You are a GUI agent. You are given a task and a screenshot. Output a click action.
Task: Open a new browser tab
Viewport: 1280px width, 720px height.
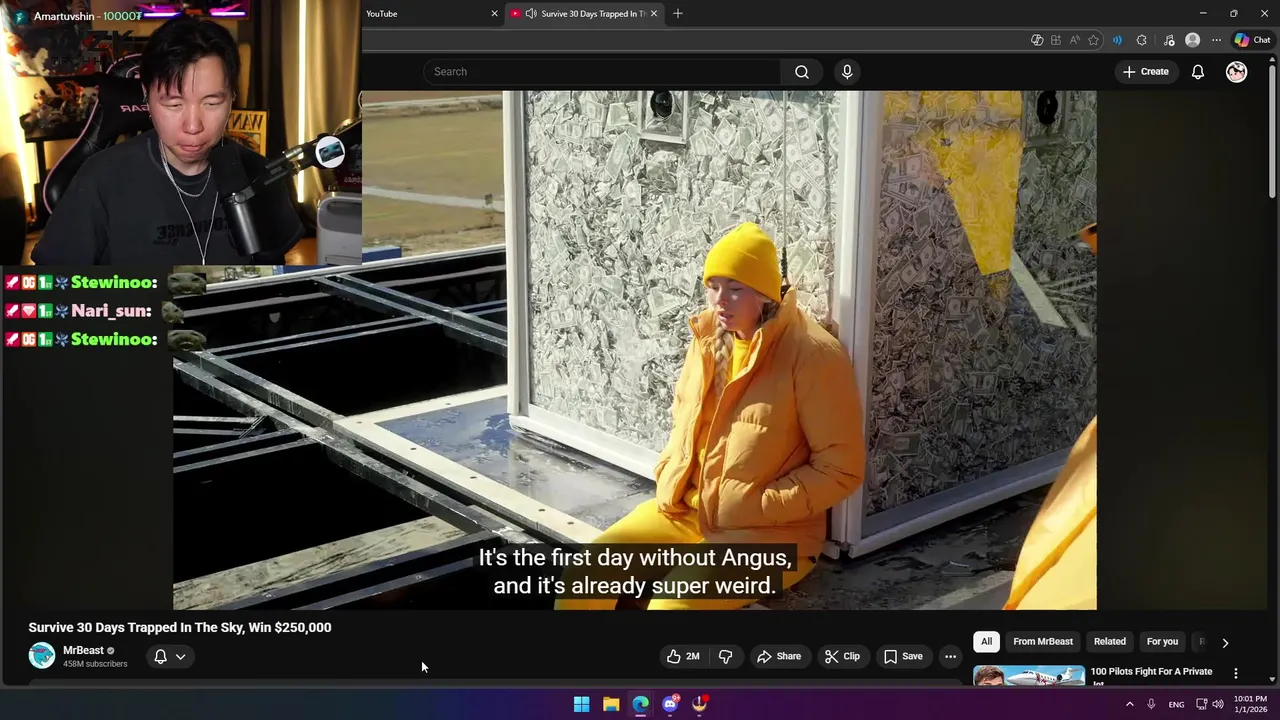click(678, 14)
